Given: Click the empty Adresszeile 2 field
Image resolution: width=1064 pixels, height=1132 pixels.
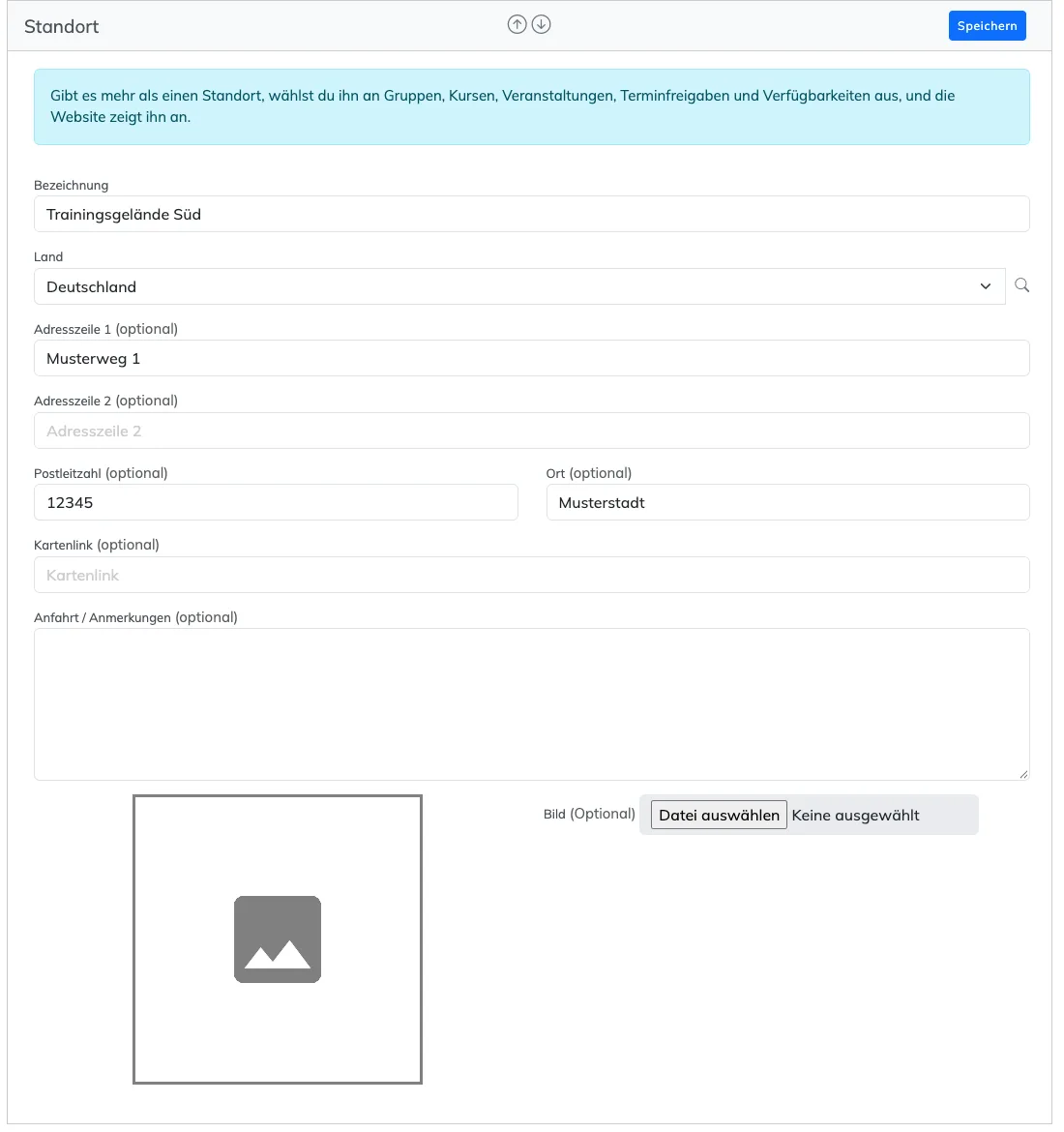Looking at the screenshot, I should click(531, 431).
